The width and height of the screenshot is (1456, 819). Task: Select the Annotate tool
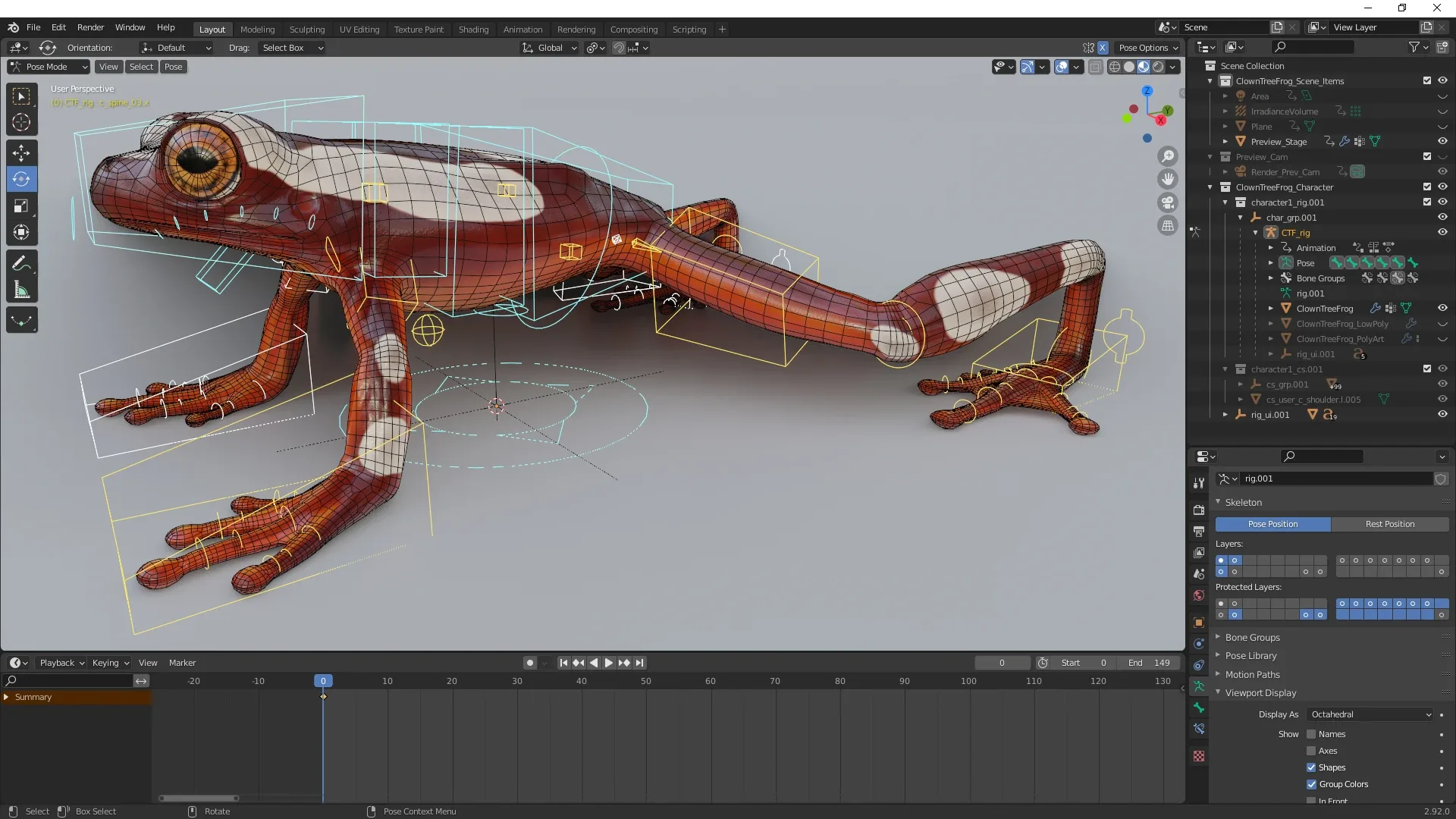(x=21, y=264)
